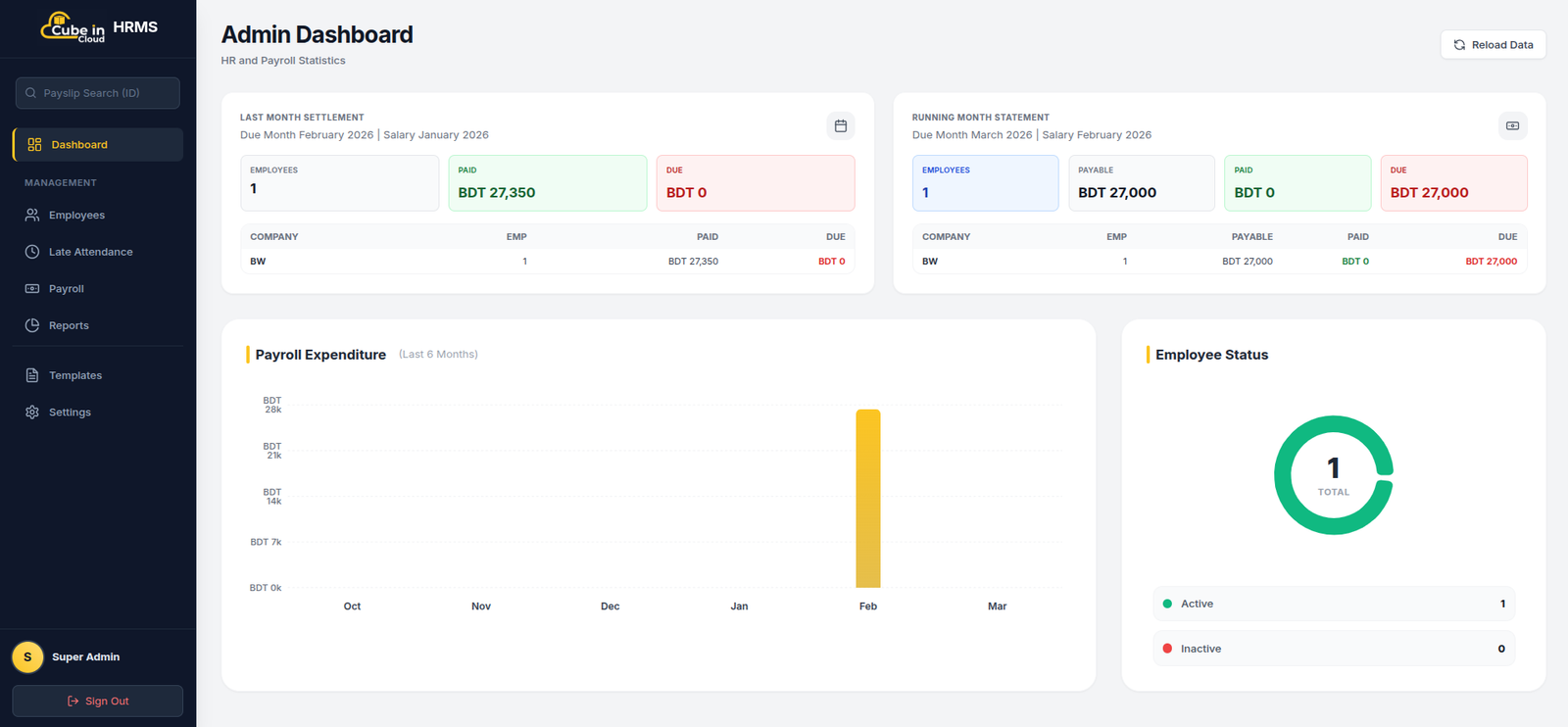Click the Super Admin avatar

tap(27, 657)
